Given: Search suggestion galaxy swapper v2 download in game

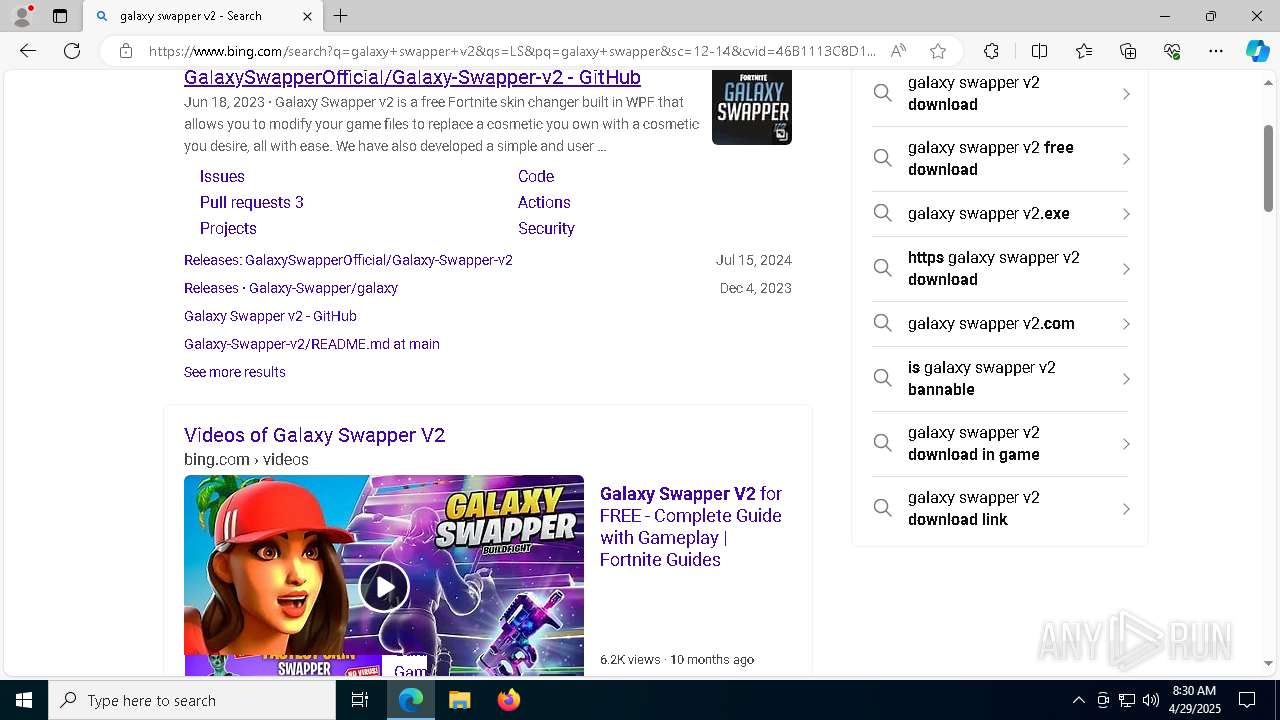Looking at the screenshot, I should point(1000,444).
